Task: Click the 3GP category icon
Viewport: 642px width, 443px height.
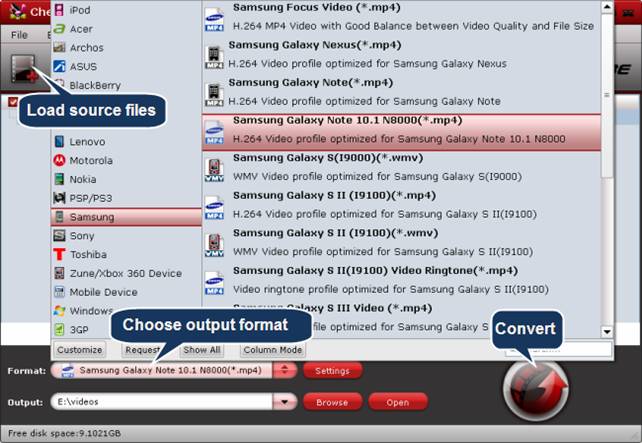Action: [x=59, y=330]
